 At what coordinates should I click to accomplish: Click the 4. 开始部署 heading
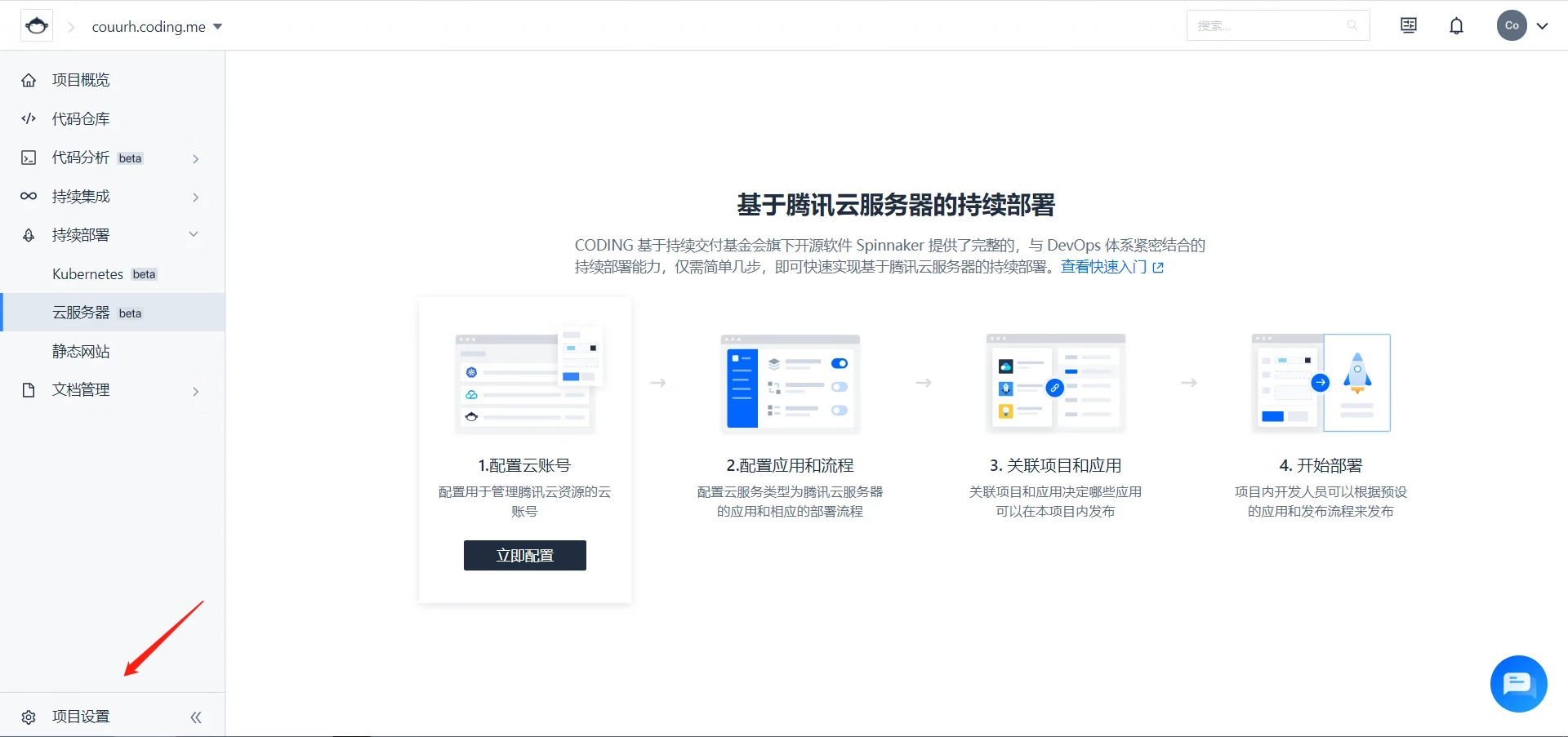coord(1321,466)
